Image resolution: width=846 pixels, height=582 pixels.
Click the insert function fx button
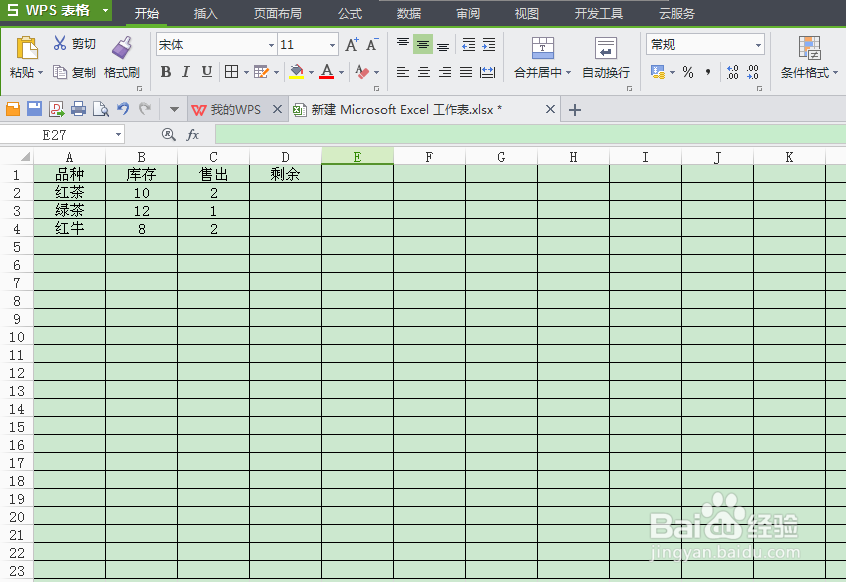tap(193, 135)
